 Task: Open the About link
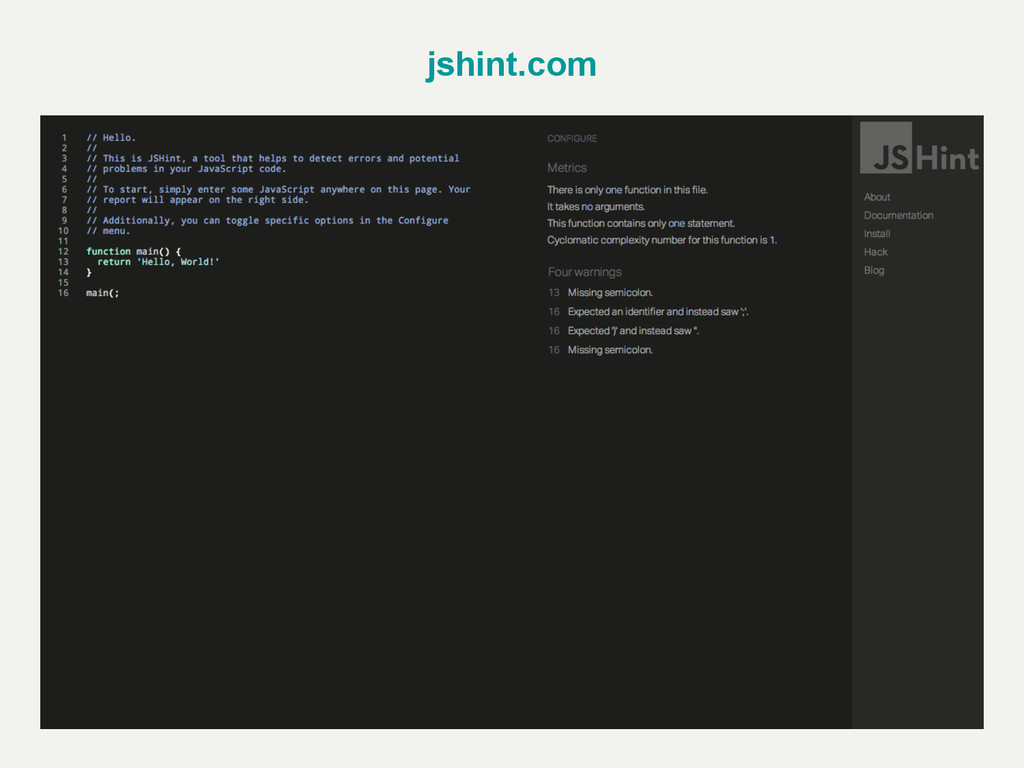point(877,197)
